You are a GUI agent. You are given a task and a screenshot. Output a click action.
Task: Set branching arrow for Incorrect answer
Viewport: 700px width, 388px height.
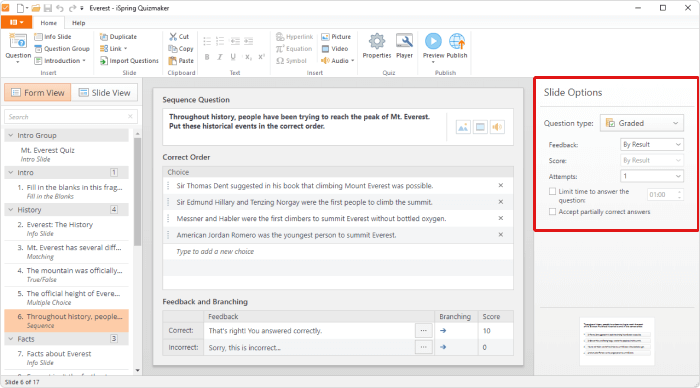(443, 347)
